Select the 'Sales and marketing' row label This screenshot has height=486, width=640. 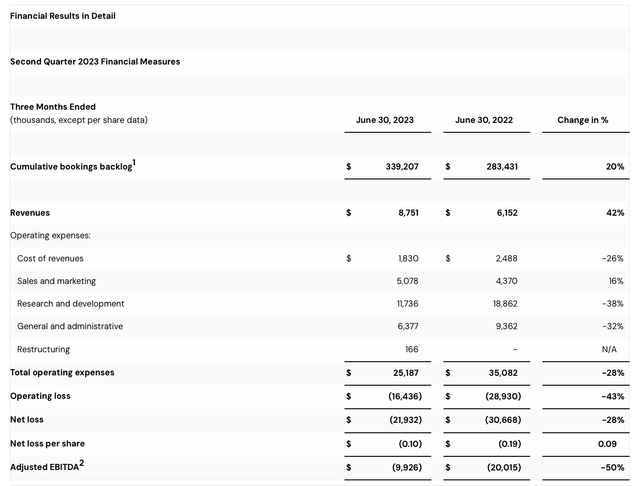pos(56,281)
